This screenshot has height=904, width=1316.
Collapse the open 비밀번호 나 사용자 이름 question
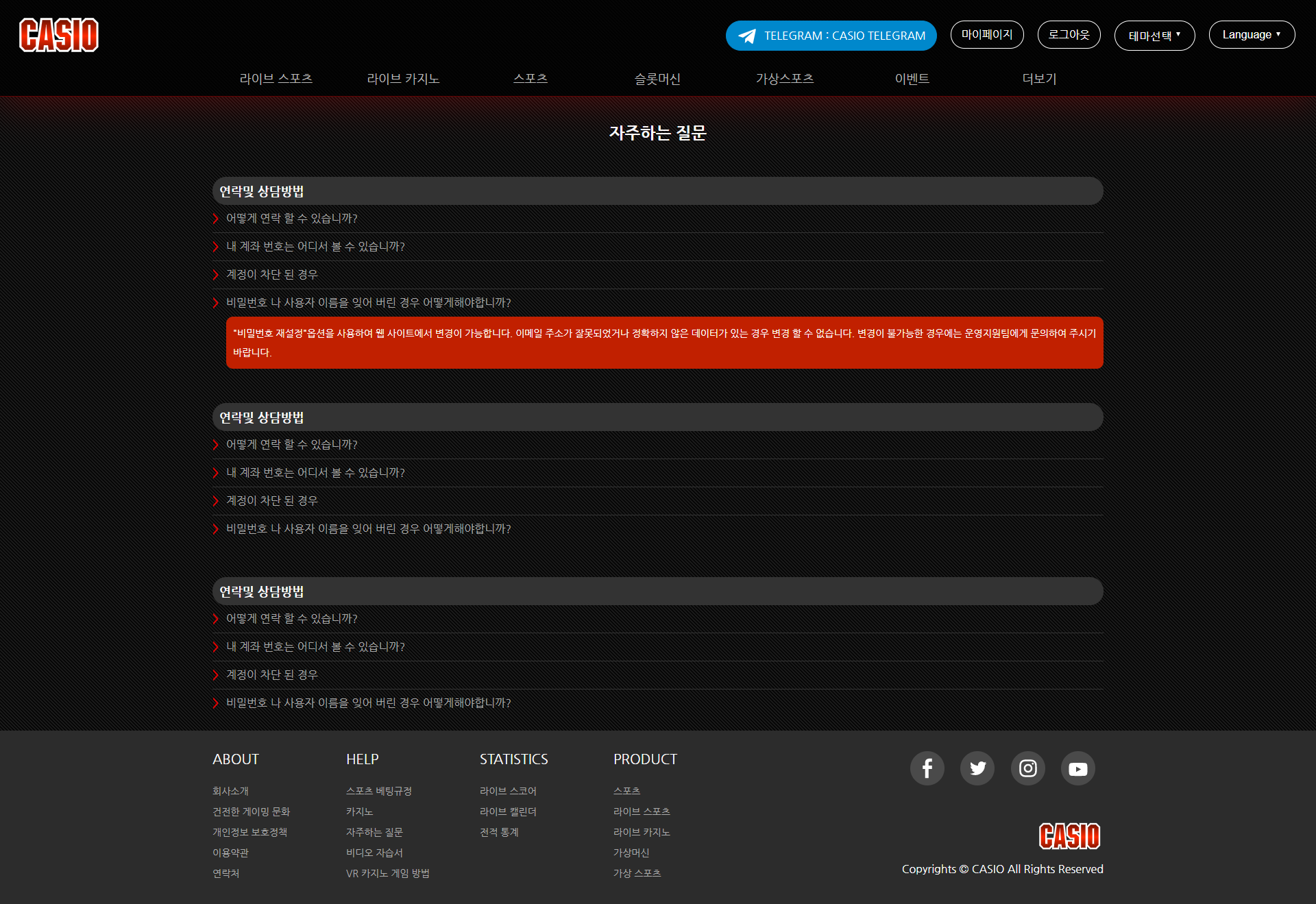[x=368, y=303]
